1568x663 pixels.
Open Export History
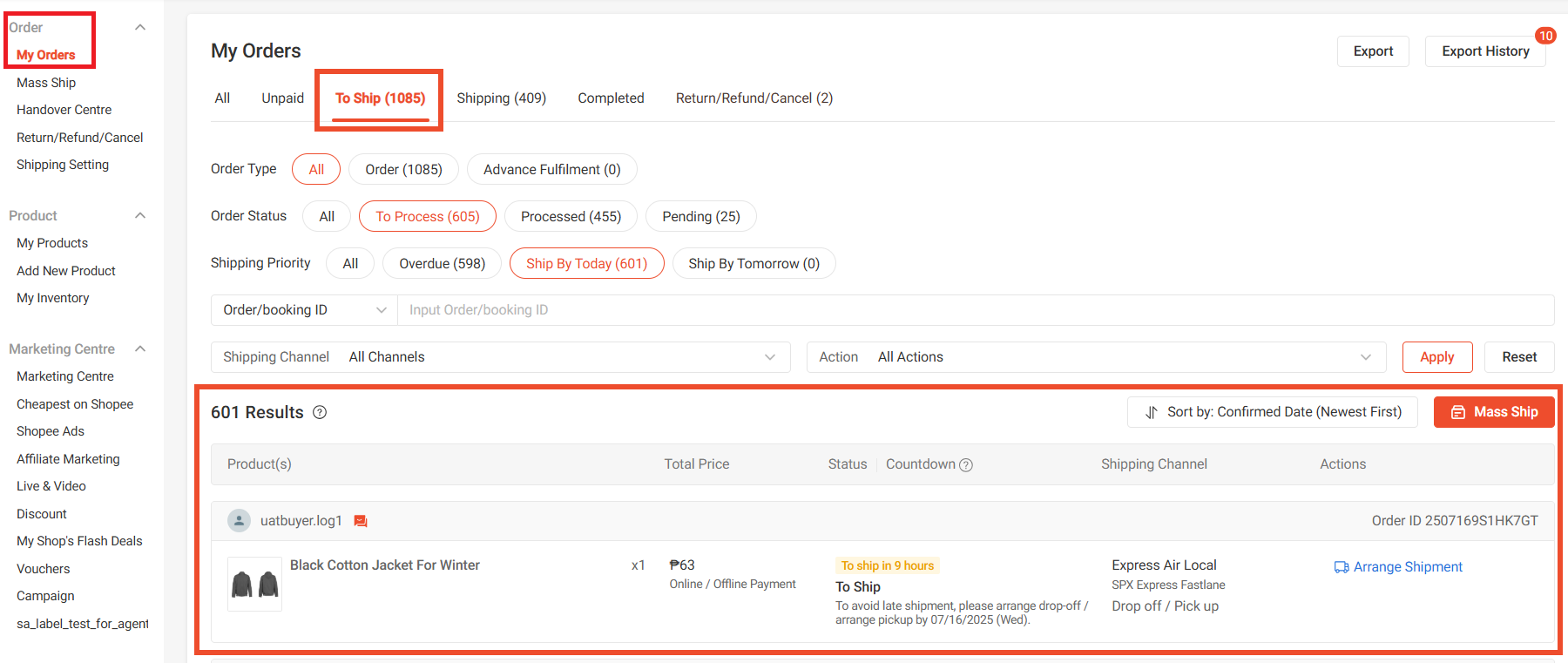pyautogui.click(x=1486, y=51)
